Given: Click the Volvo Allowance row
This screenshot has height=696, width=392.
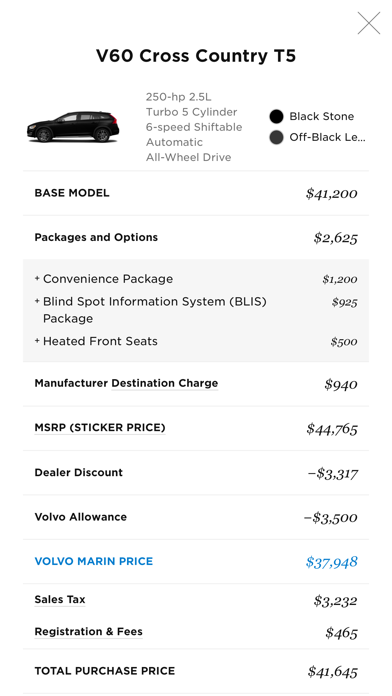Looking at the screenshot, I should tap(196, 517).
